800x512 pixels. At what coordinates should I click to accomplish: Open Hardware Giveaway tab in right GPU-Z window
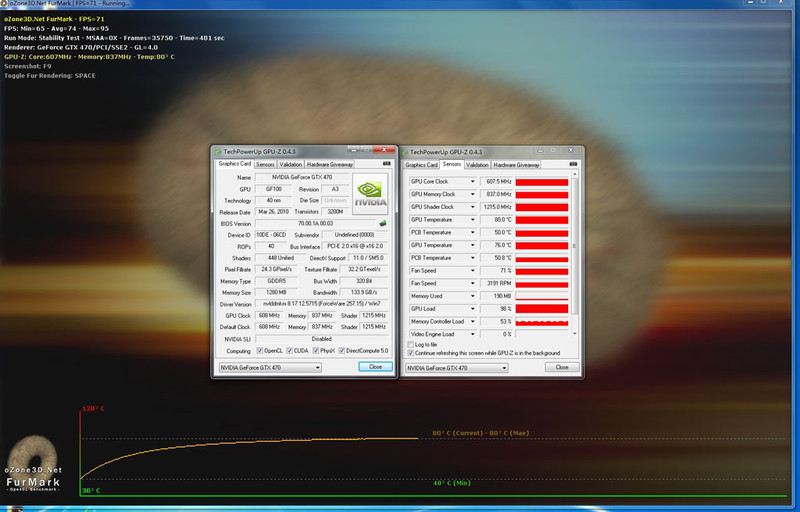(516, 165)
